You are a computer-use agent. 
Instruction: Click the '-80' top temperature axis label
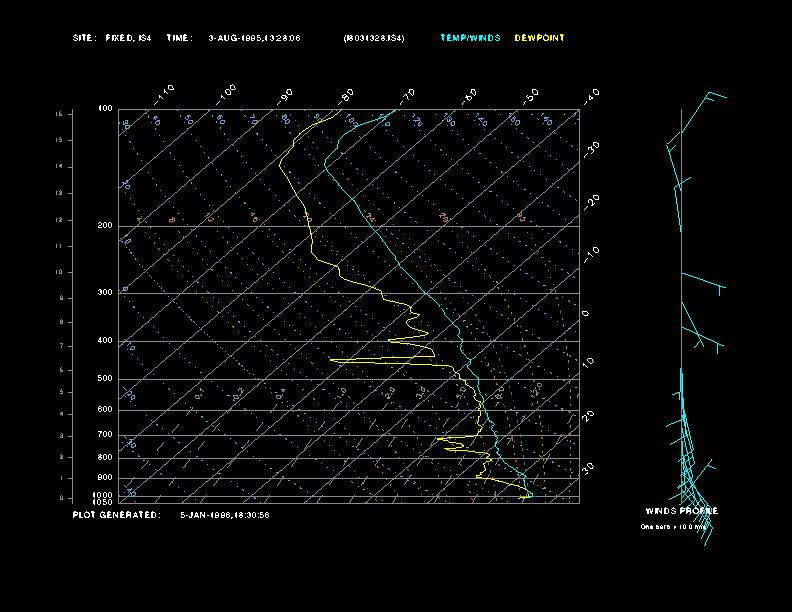pos(346,96)
